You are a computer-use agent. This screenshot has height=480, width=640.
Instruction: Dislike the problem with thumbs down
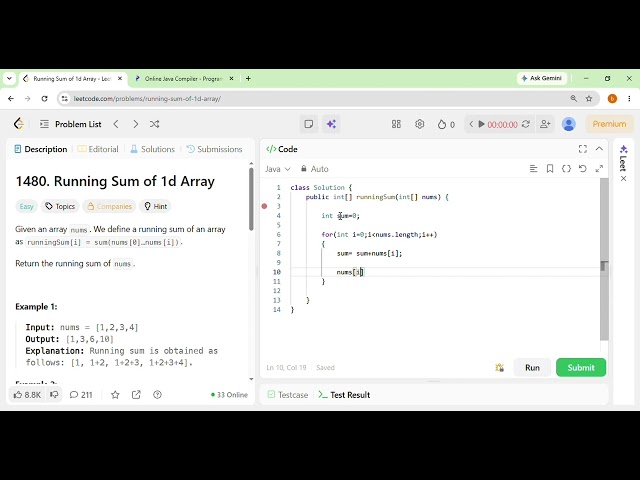(x=54, y=395)
